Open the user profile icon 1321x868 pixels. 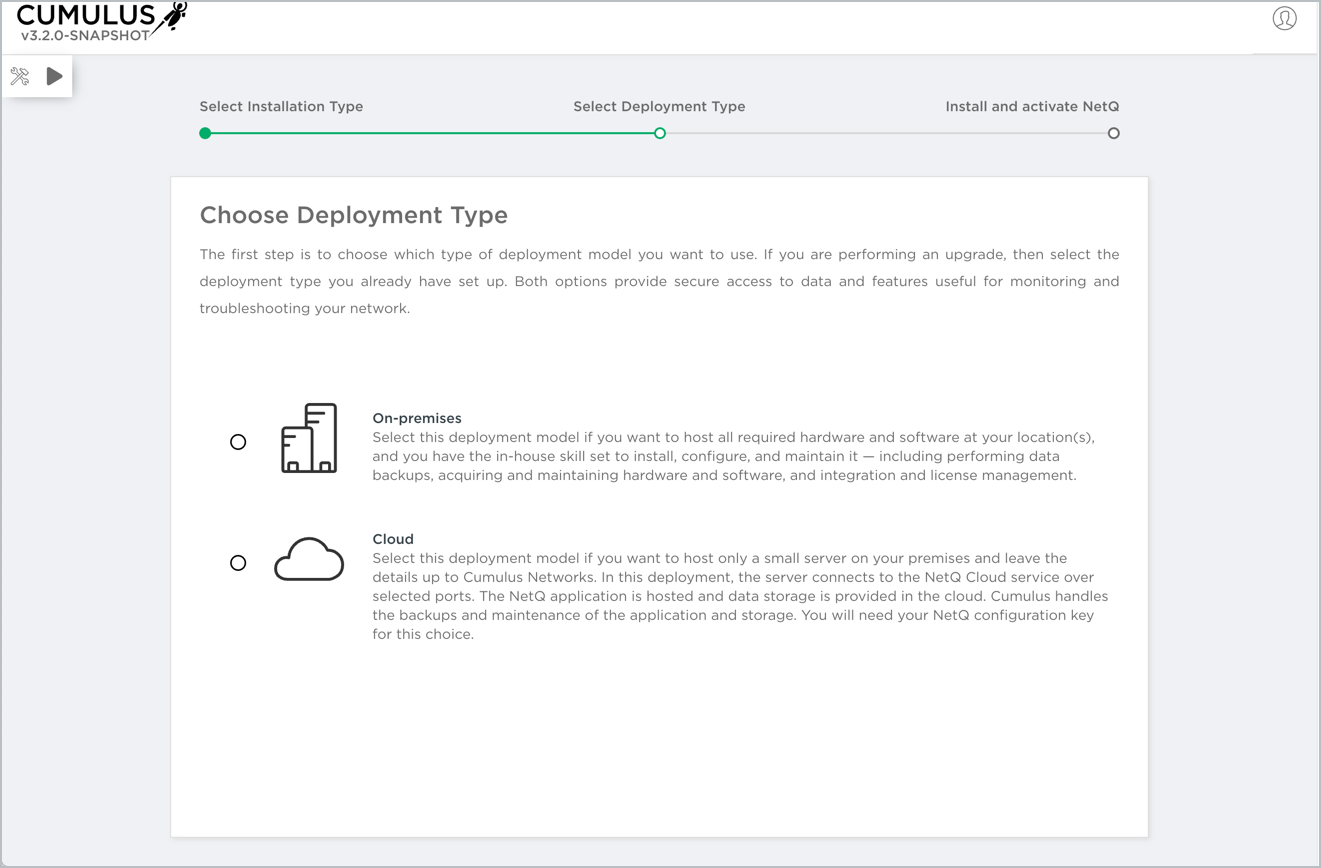click(x=1284, y=19)
